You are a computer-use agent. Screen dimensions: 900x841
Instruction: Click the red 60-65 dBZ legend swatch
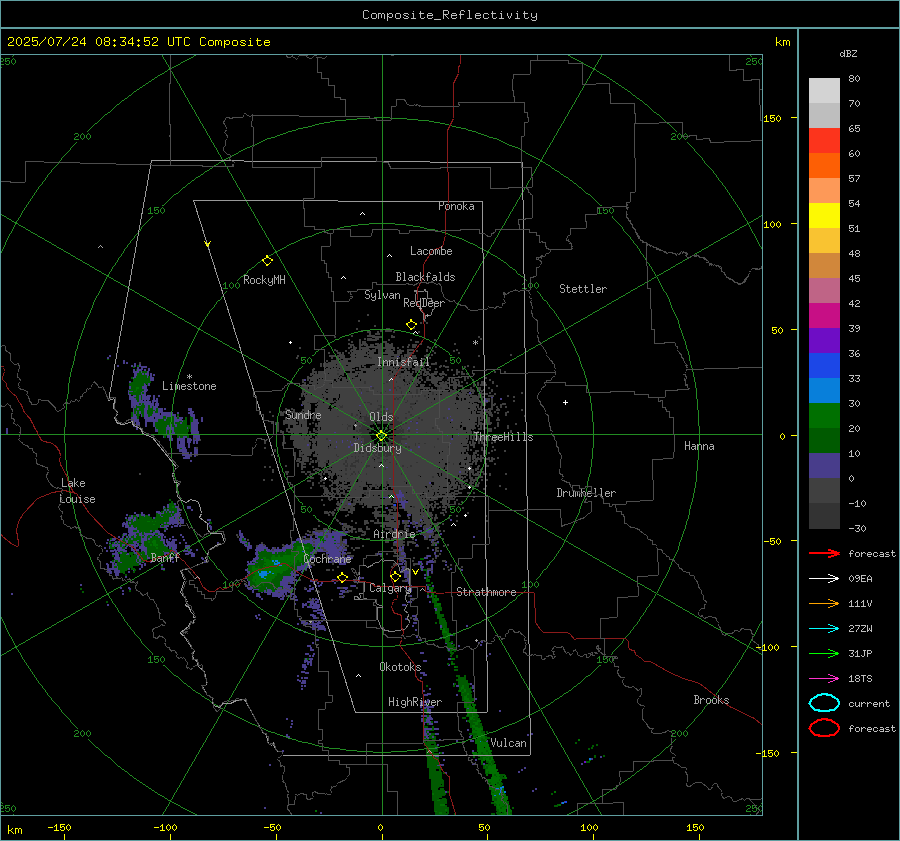824,140
